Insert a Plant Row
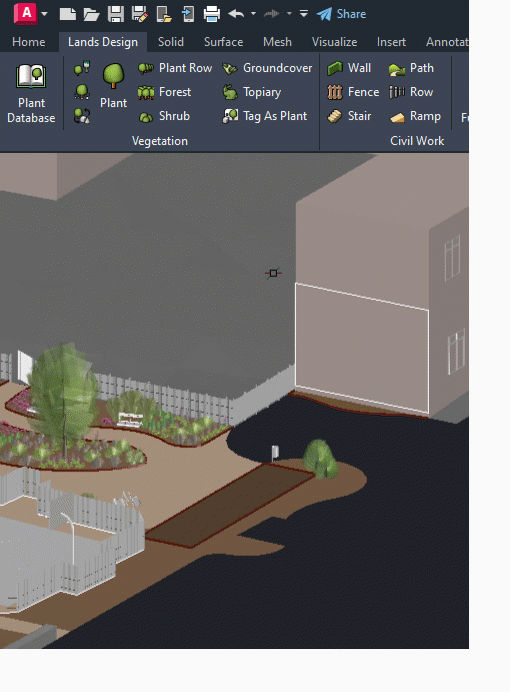510x692 pixels. coord(175,68)
